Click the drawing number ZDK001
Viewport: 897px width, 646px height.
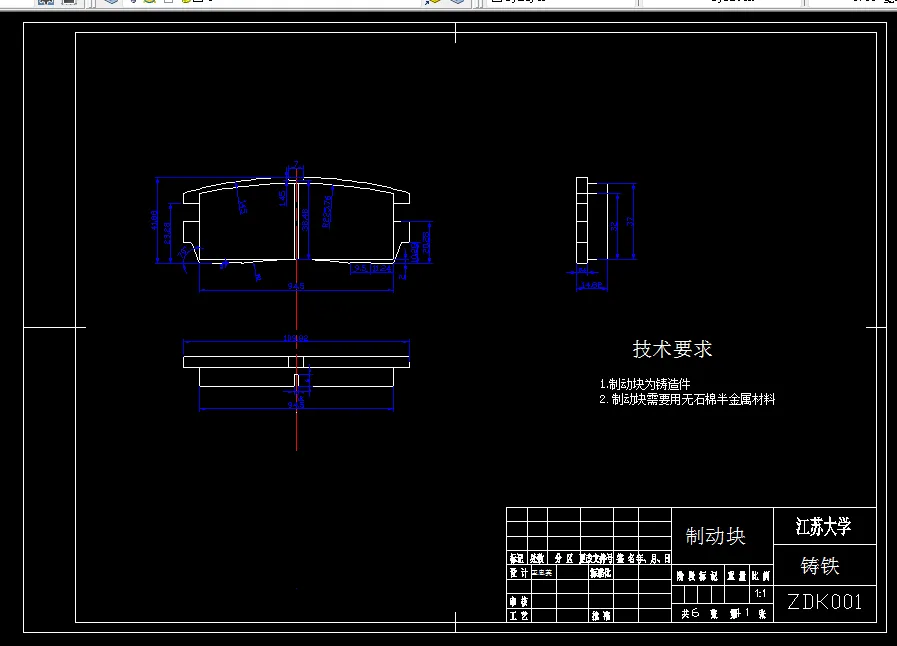824,602
